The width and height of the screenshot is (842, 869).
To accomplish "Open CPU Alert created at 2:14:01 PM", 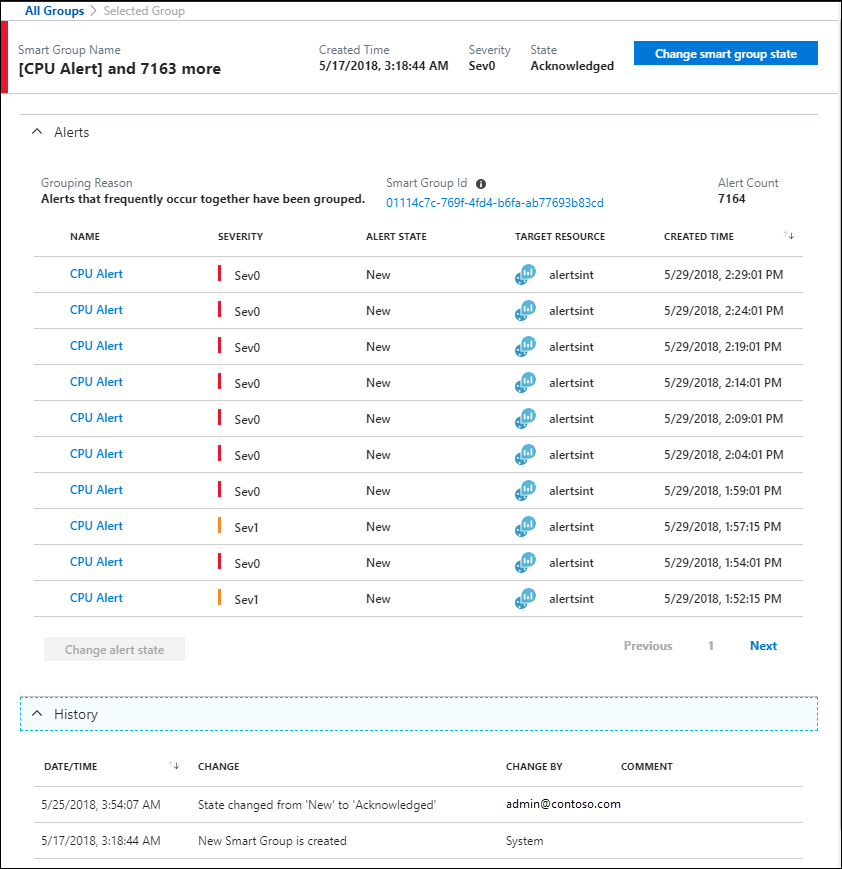I will point(96,382).
